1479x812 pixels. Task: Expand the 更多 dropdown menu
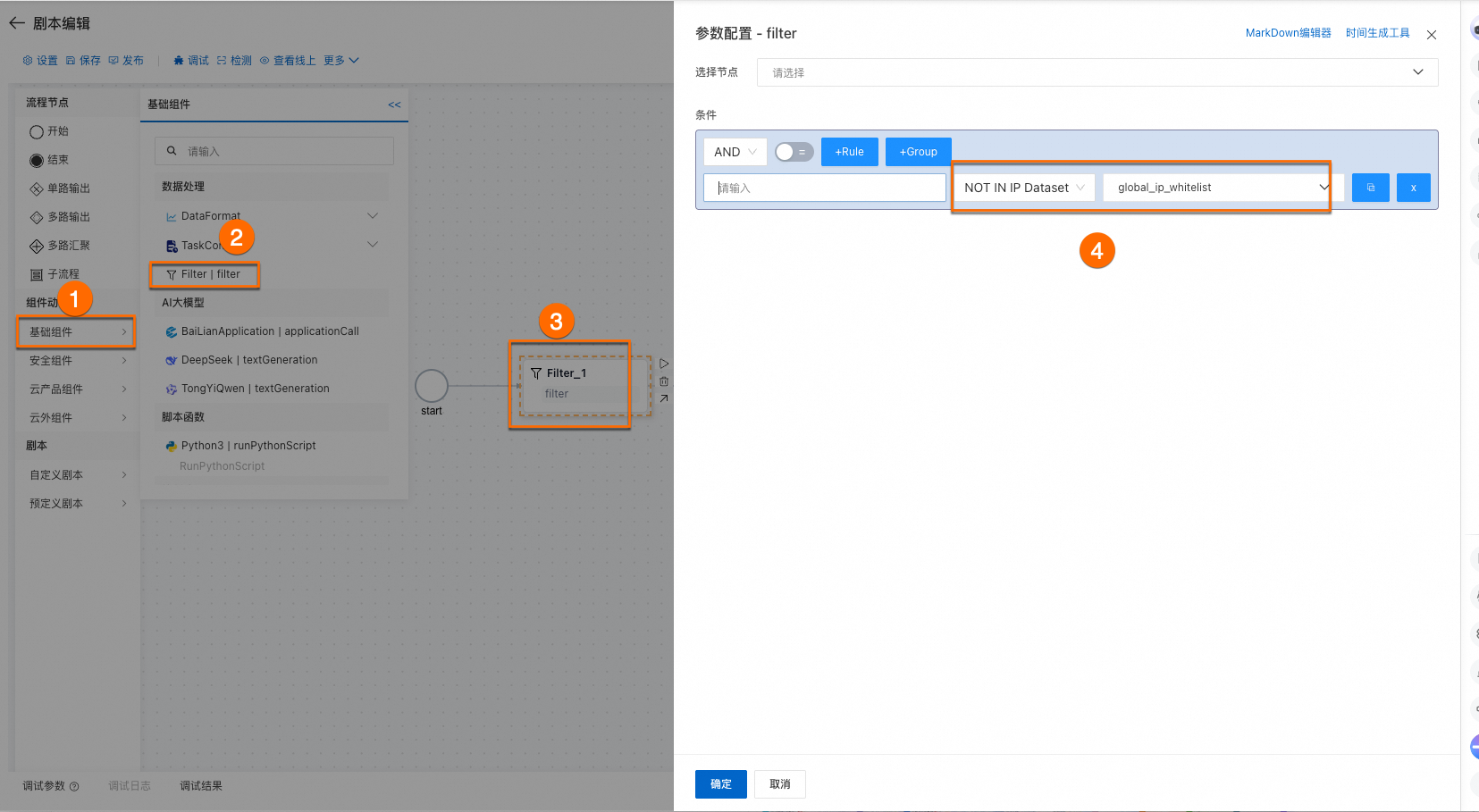coord(341,61)
